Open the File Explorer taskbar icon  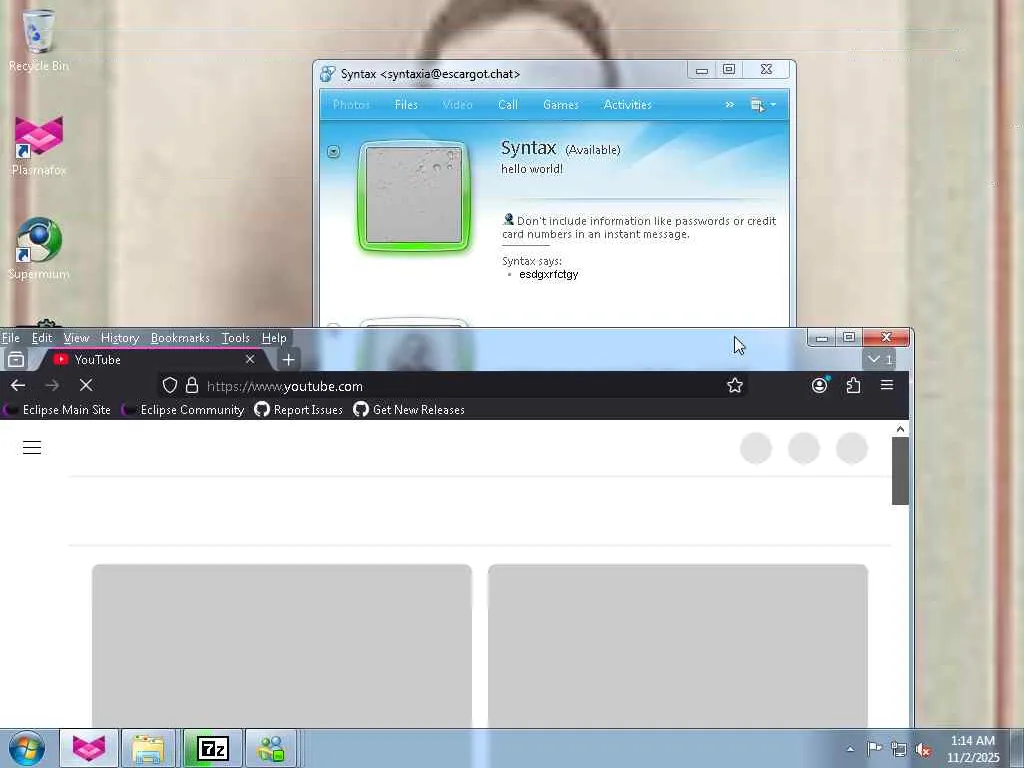[x=148, y=748]
